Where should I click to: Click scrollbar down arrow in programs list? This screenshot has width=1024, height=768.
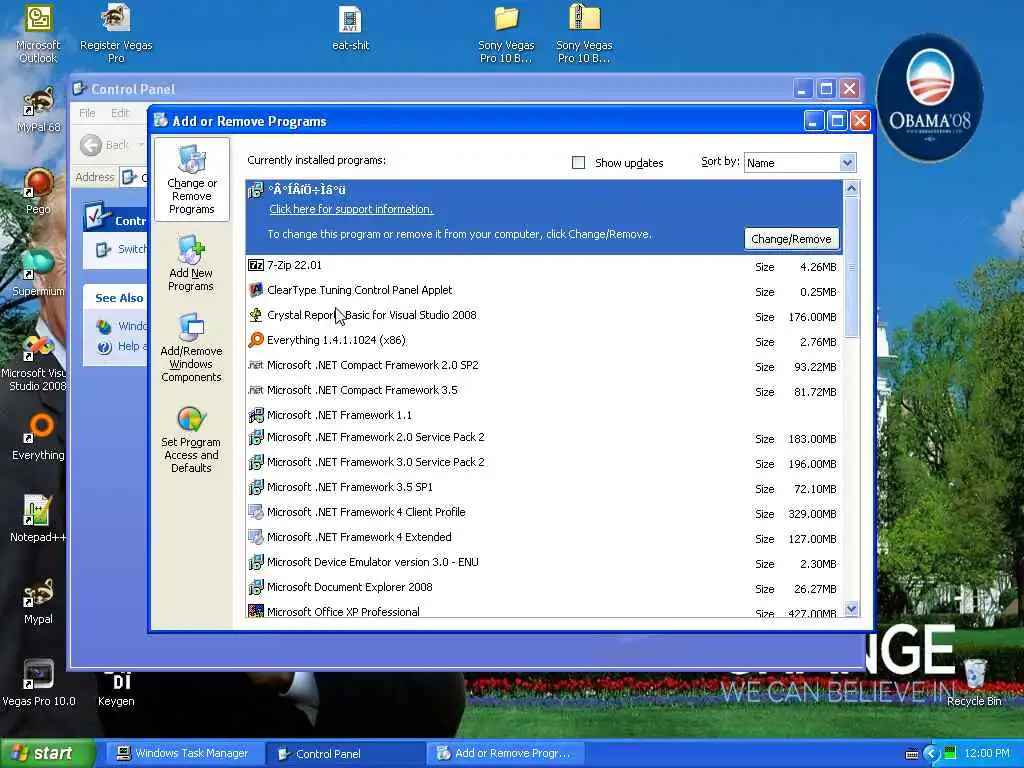click(851, 609)
